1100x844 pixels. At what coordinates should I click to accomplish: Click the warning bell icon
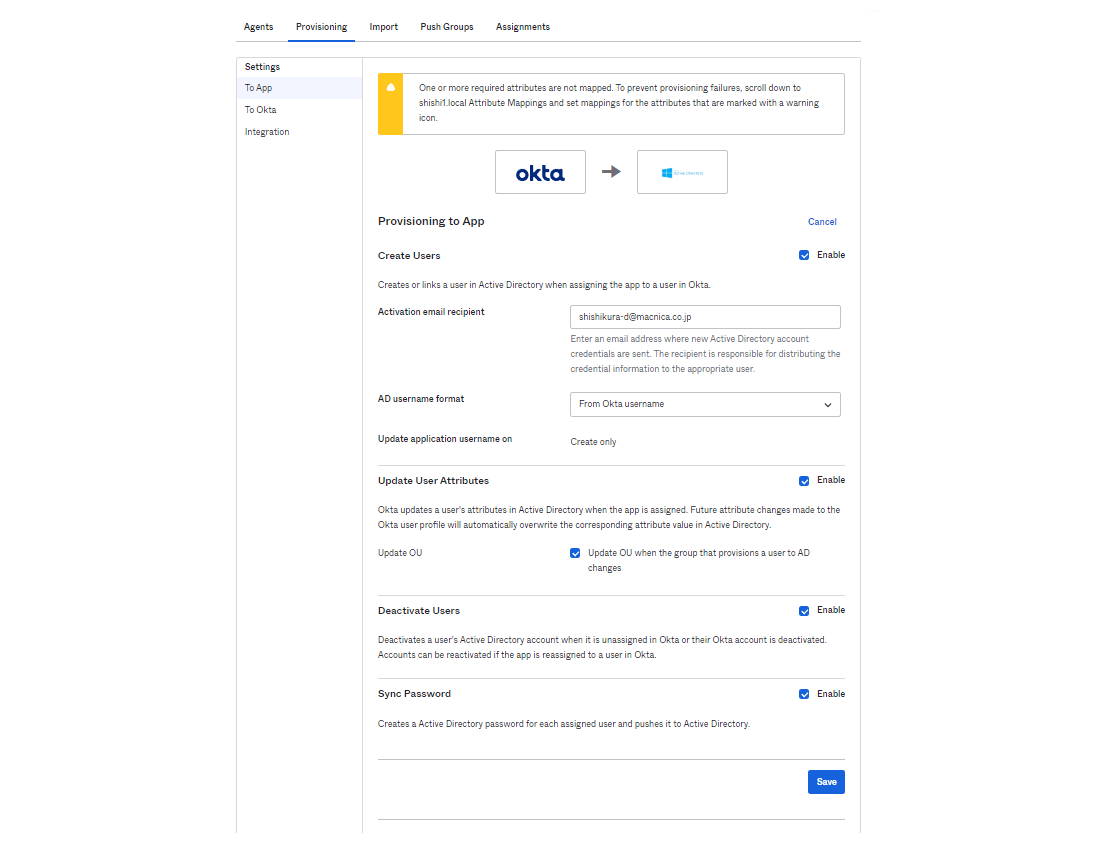[390, 88]
